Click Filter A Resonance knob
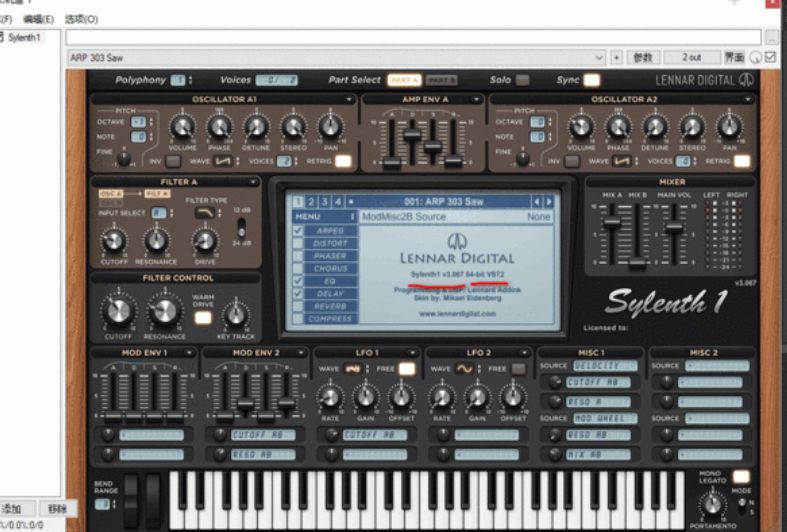The height and width of the screenshot is (532, 787). 156,241
